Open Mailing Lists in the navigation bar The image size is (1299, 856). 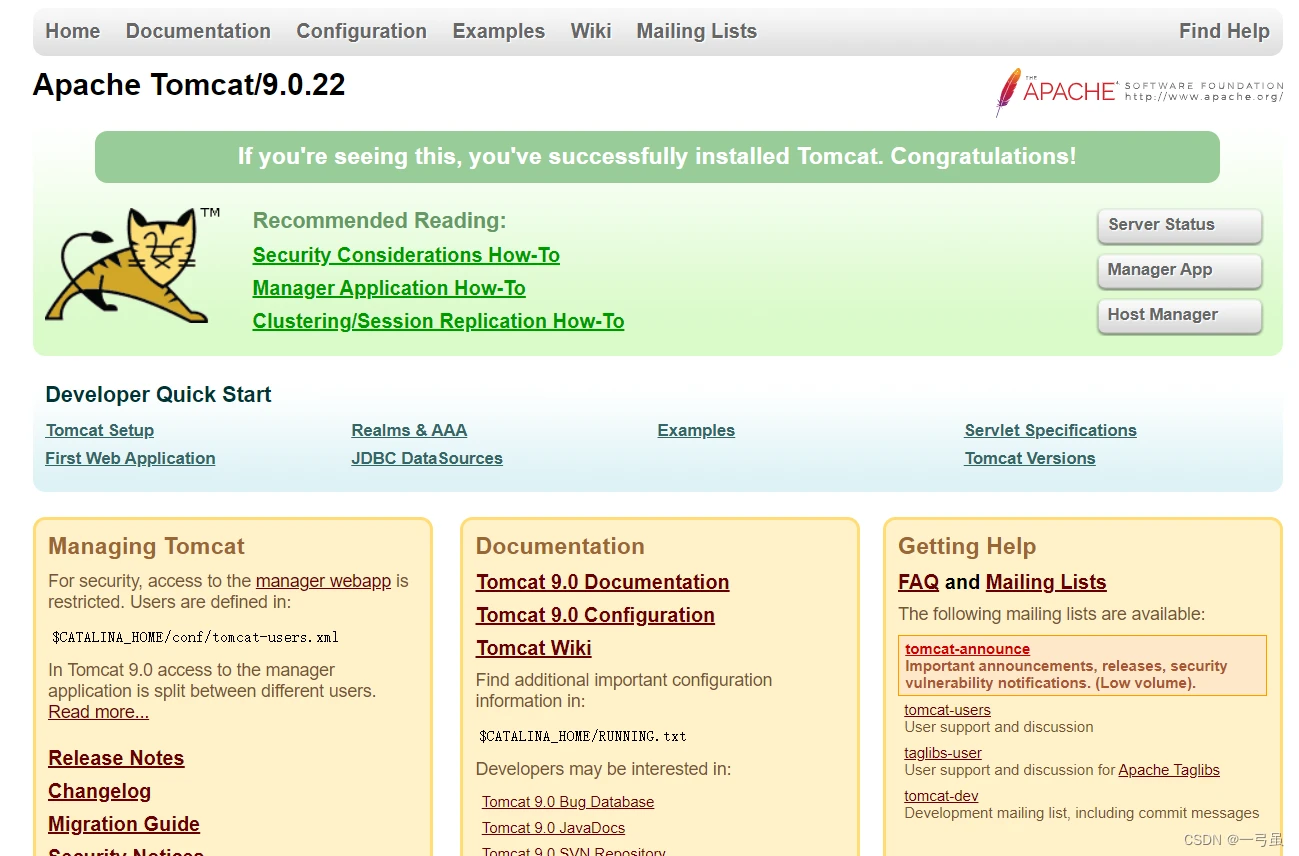coord(696,31)
